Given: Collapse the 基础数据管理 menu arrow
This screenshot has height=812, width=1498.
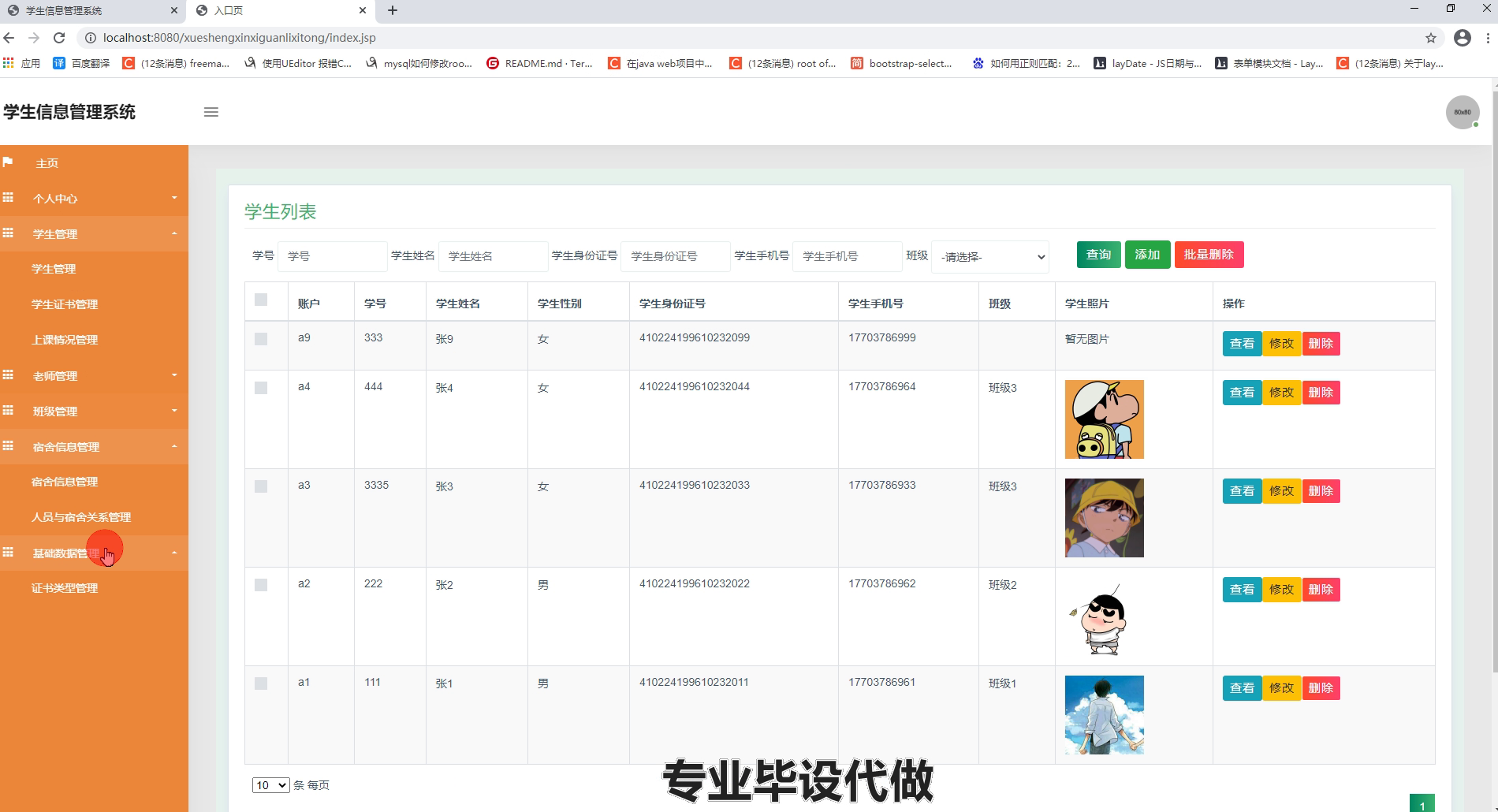Looking at the screenshot, I should click(174, 553).
